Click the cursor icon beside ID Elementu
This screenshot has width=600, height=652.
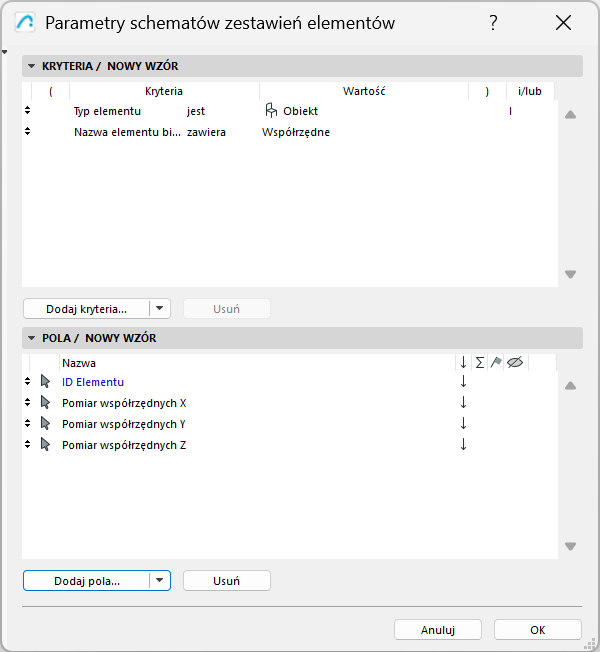[x=45, y=381]
